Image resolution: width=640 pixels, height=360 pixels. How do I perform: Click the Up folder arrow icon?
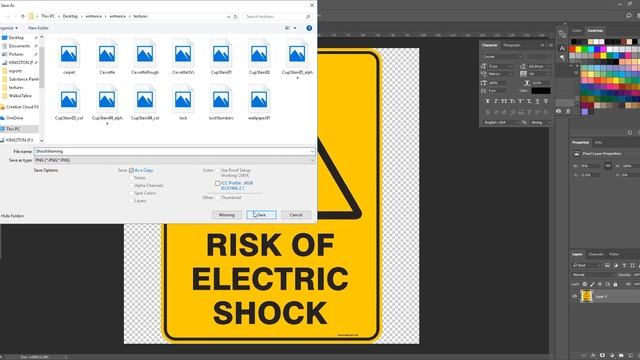tap(22, 17)
